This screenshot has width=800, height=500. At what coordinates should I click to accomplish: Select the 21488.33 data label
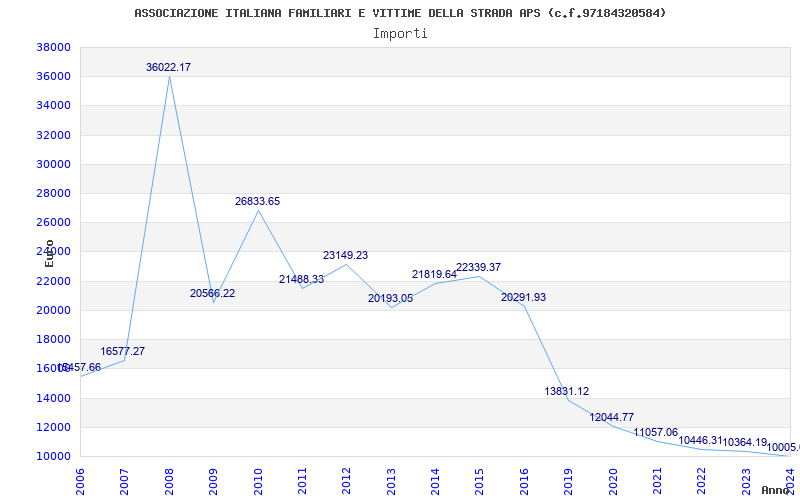302,280
